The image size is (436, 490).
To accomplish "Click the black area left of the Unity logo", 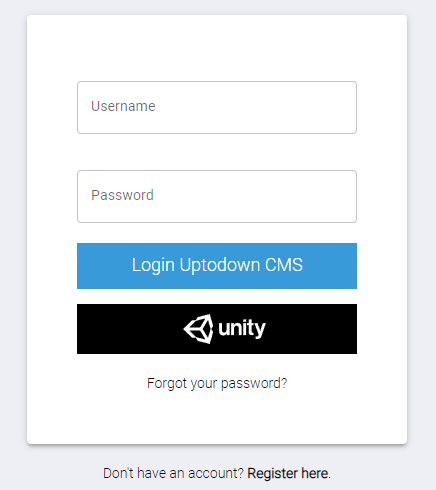I will pos(130,329).
